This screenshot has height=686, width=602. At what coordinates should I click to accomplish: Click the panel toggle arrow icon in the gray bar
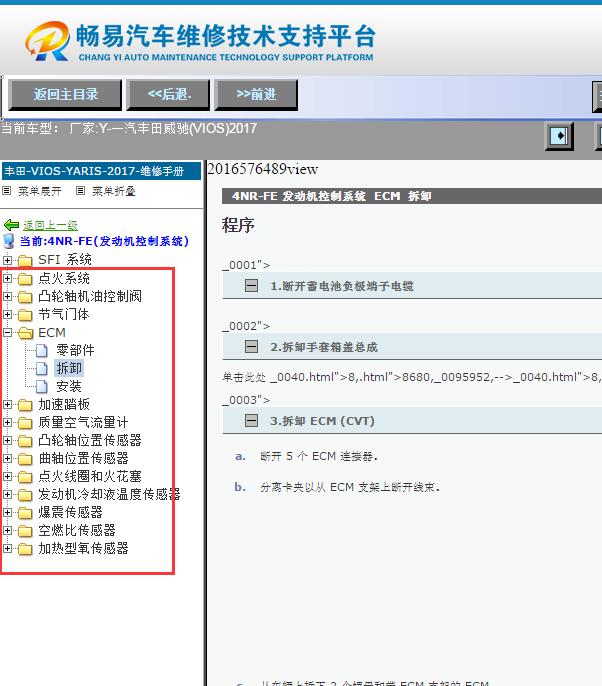point(559,136)
